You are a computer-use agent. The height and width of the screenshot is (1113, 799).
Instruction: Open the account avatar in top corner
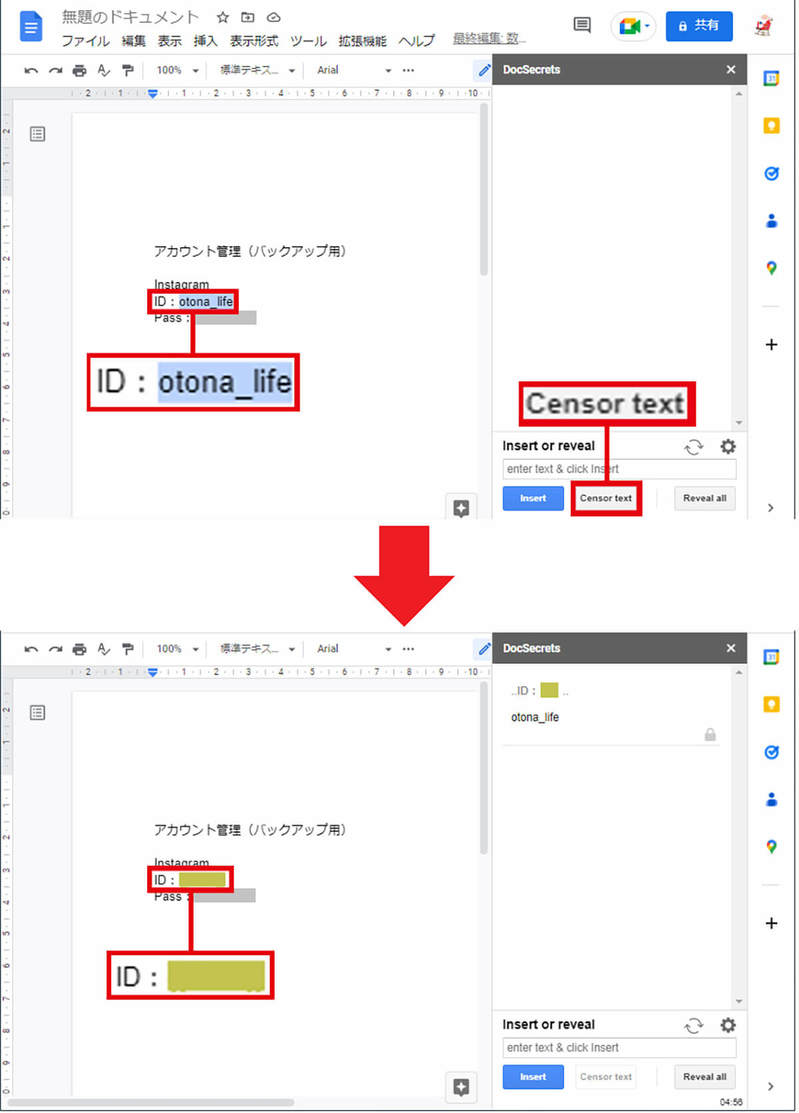(764, 26)
